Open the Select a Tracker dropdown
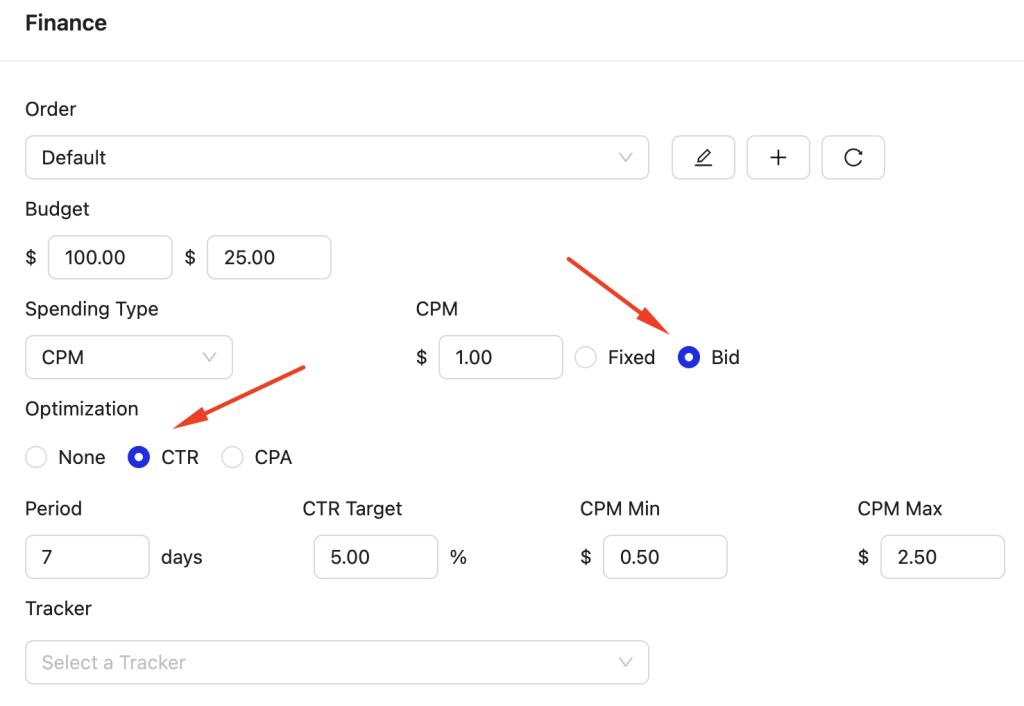Viewport: 1024px width, 706px height. point(336,662)
